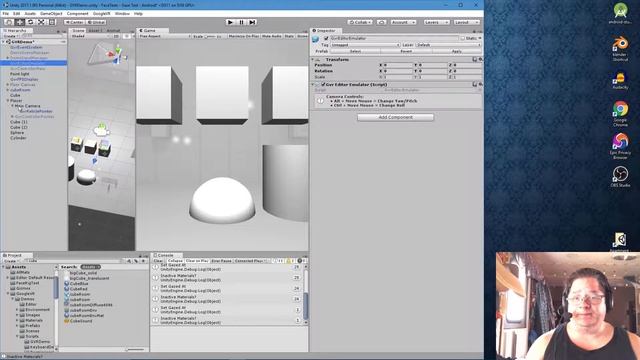Toggle Console Error Pause
The image size is (640, 360).
[x=222, y=260]
